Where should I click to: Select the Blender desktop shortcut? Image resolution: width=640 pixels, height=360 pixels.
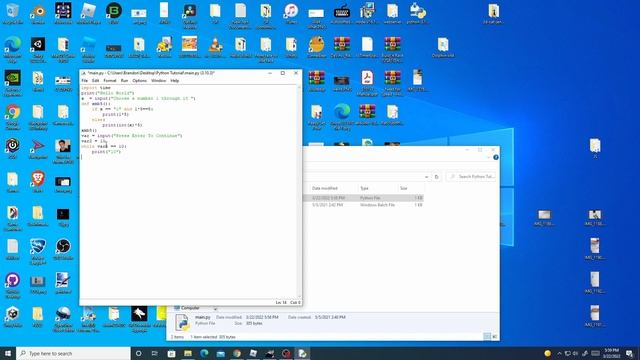pos(38,13)
